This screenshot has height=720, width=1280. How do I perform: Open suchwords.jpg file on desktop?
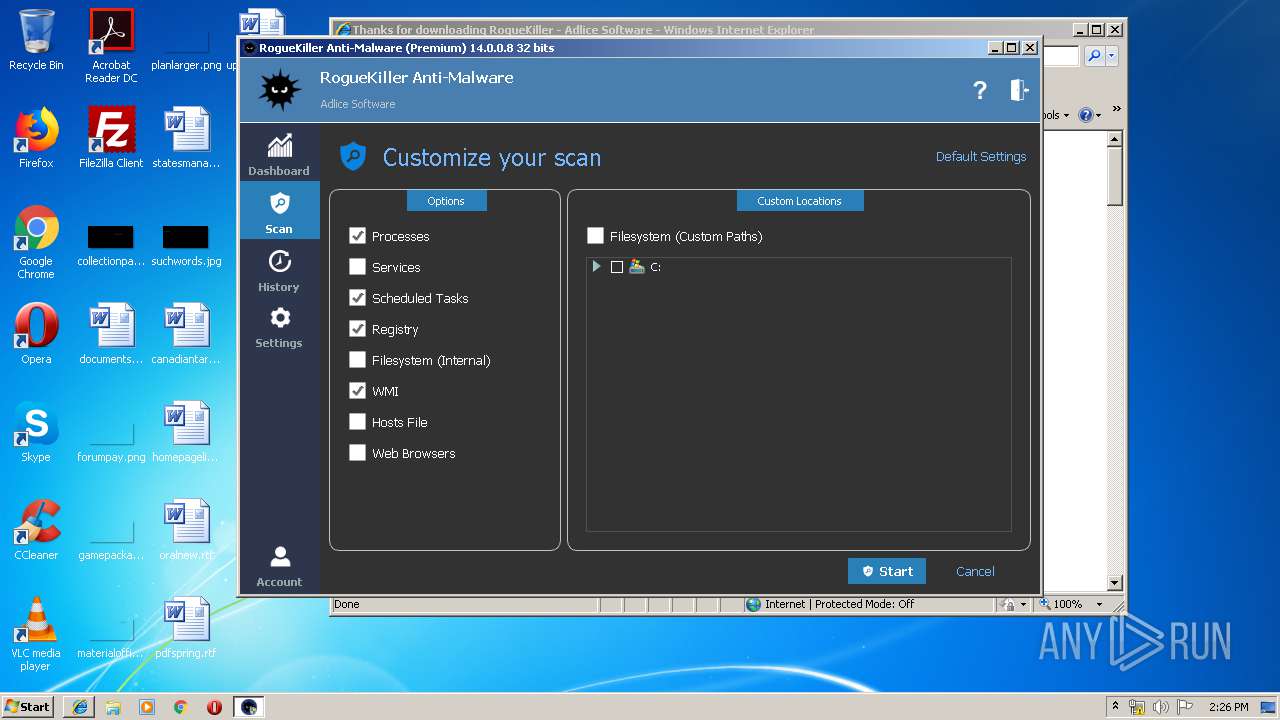[x=186, y=243]
